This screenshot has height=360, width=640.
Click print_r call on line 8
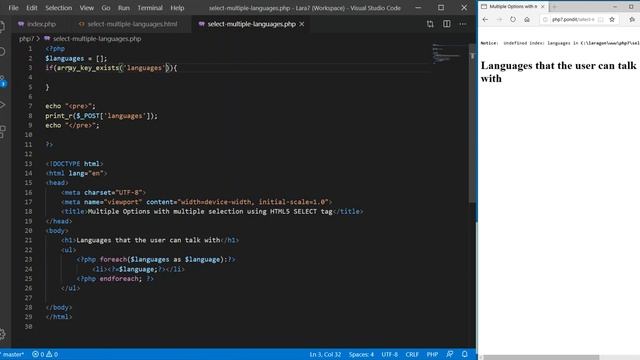coord(59,116)
